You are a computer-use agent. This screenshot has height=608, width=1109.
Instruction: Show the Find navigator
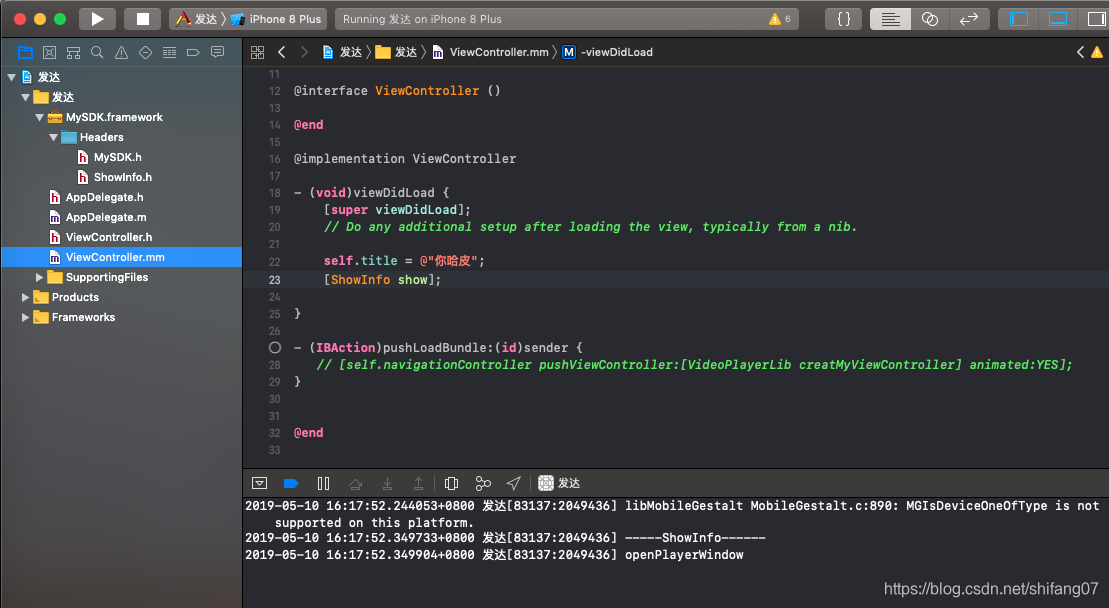[97, 52]
